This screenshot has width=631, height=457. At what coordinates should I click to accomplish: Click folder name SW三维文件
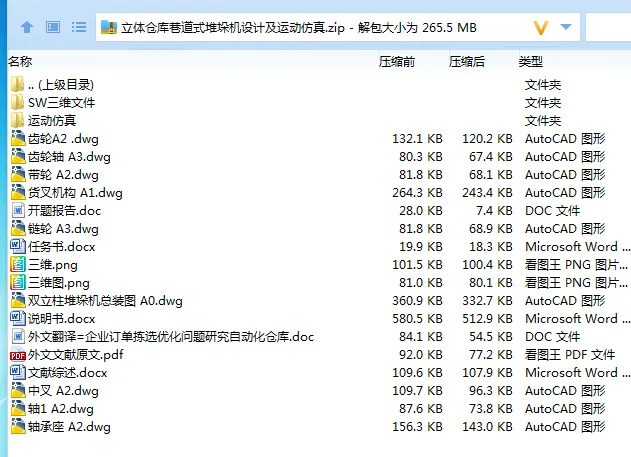(x=62, y=103)
